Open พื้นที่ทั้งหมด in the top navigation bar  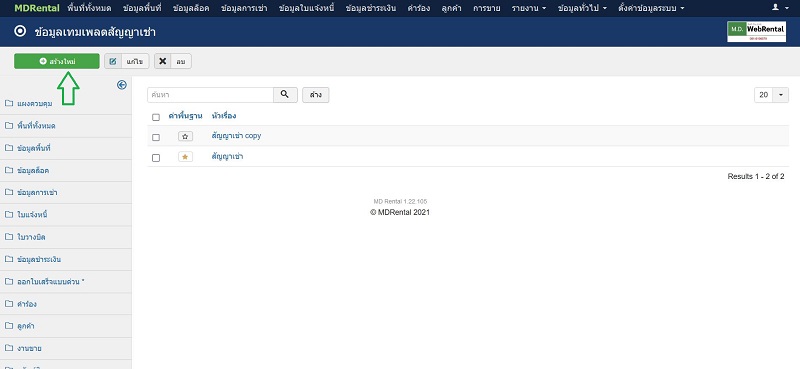tap(89, 8)
